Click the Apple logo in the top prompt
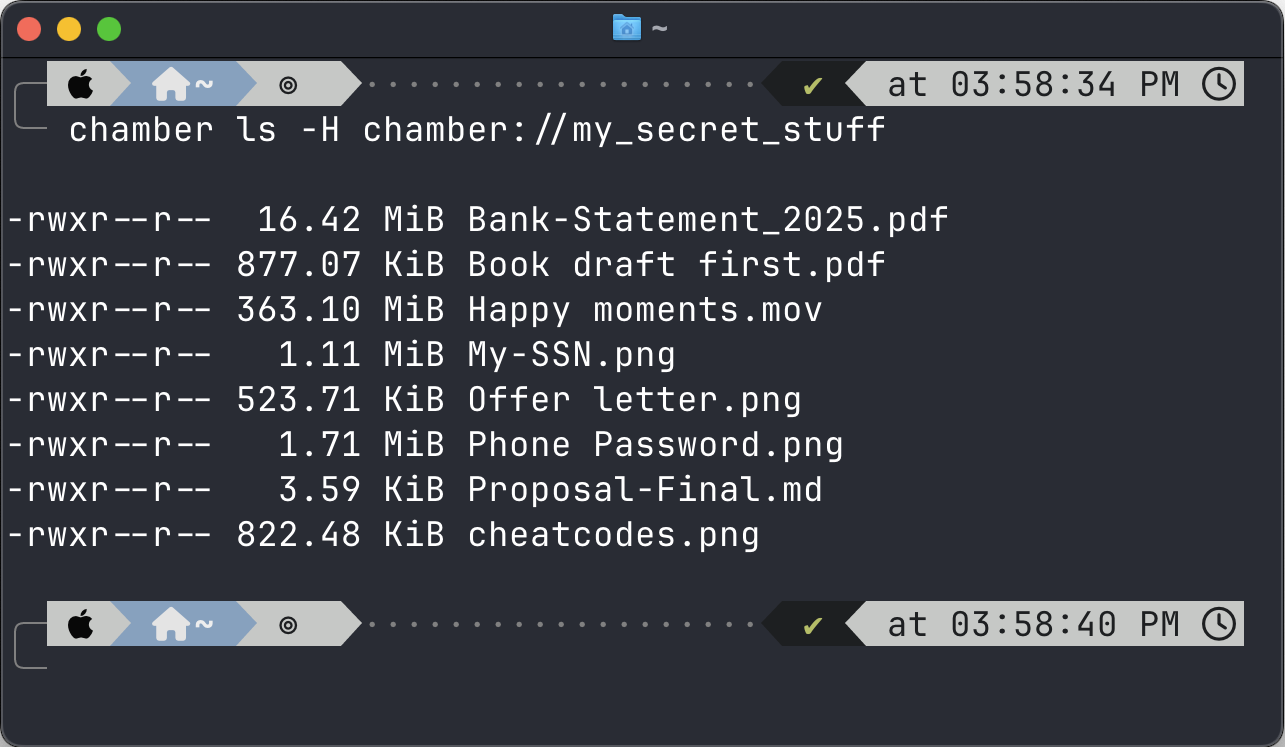This screenshot has height=747, width=1285. [80, 85]
